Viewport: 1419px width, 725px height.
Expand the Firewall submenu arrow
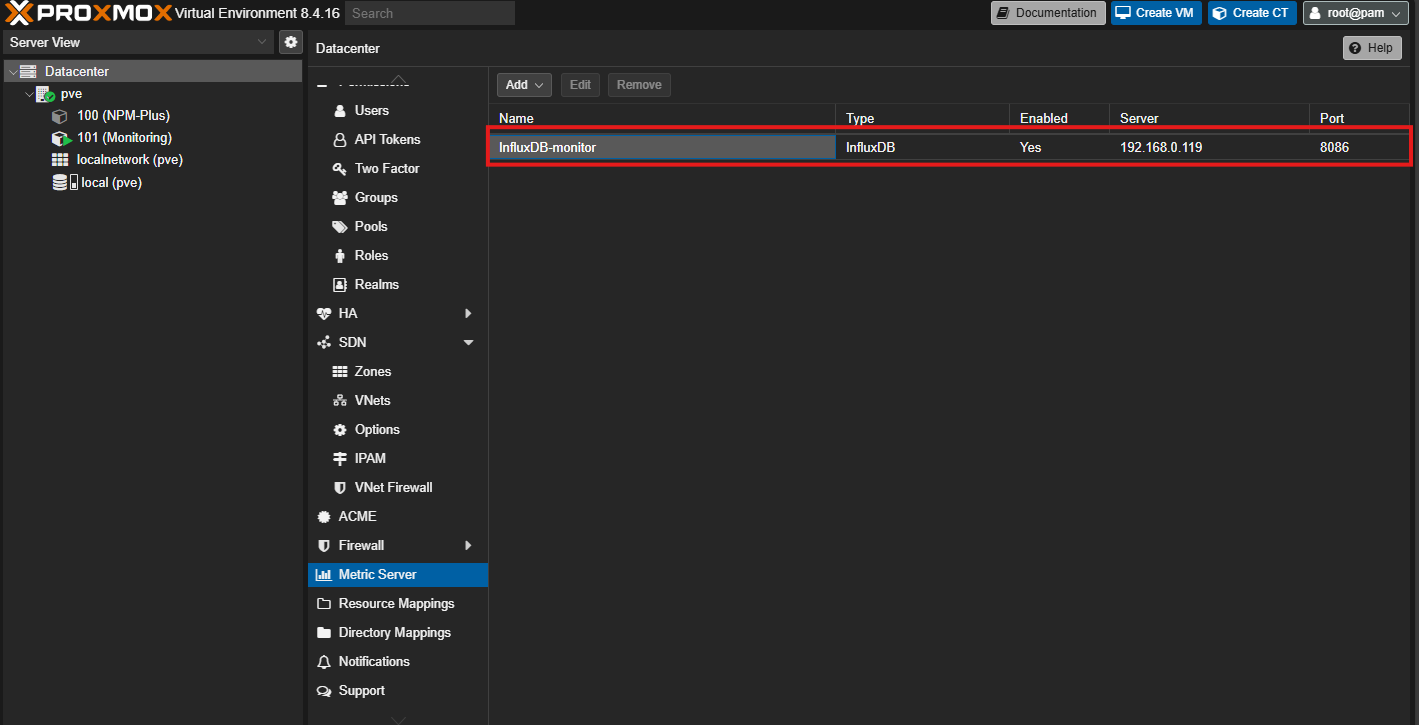click(468, 546)
